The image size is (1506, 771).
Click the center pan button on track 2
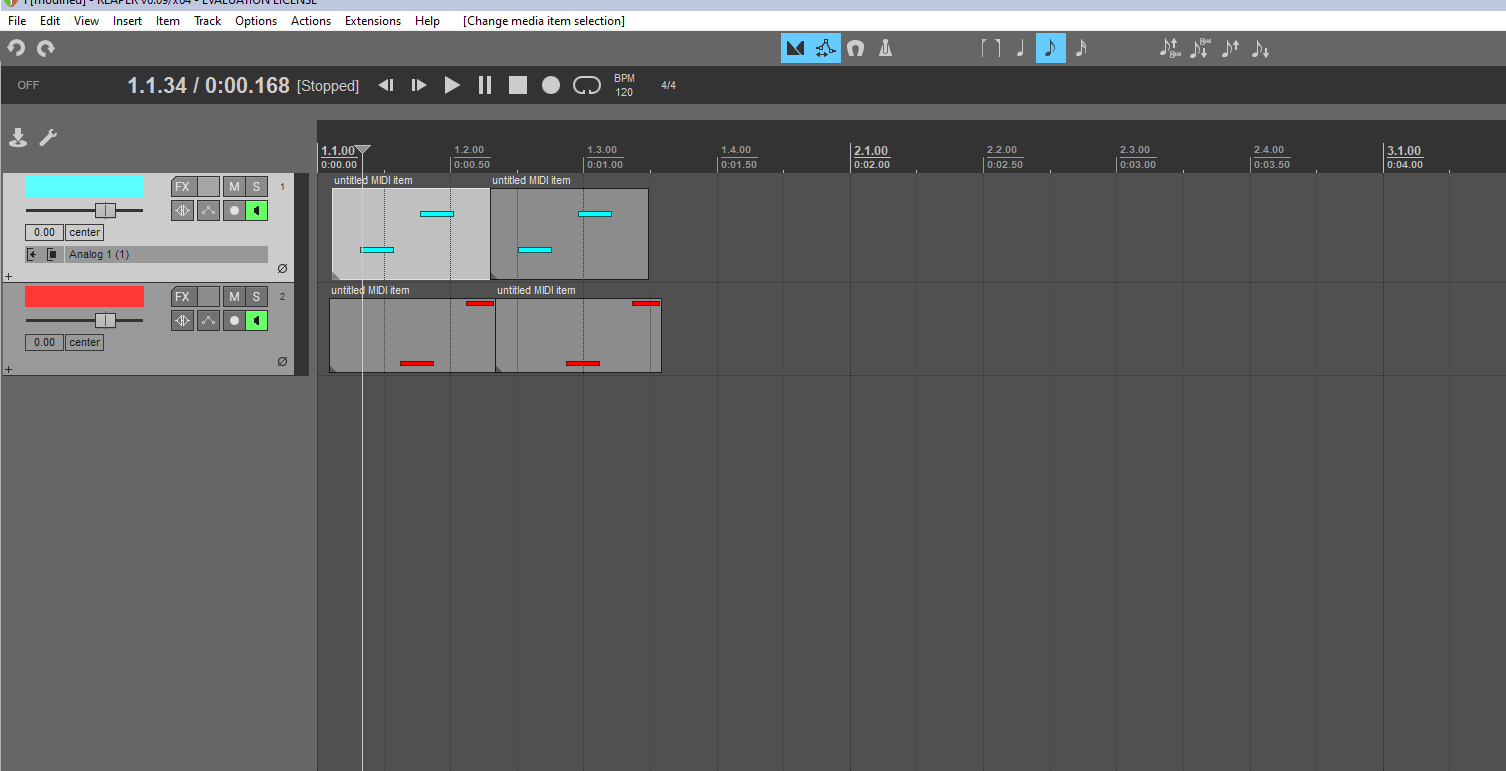click(85, 342)
